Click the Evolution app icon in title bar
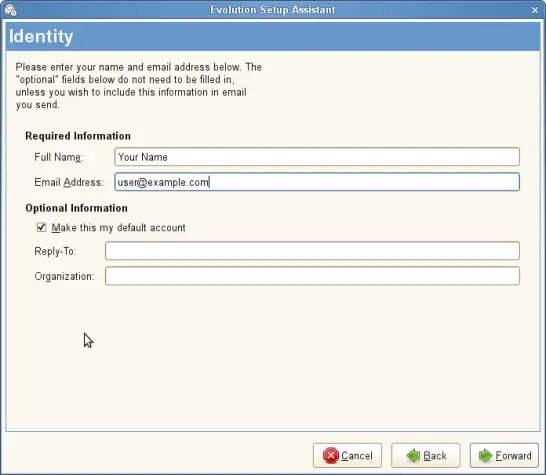Image resolution: width=546 pixels, height=475 pixels. pyautogui.click(x=11, y=10)
